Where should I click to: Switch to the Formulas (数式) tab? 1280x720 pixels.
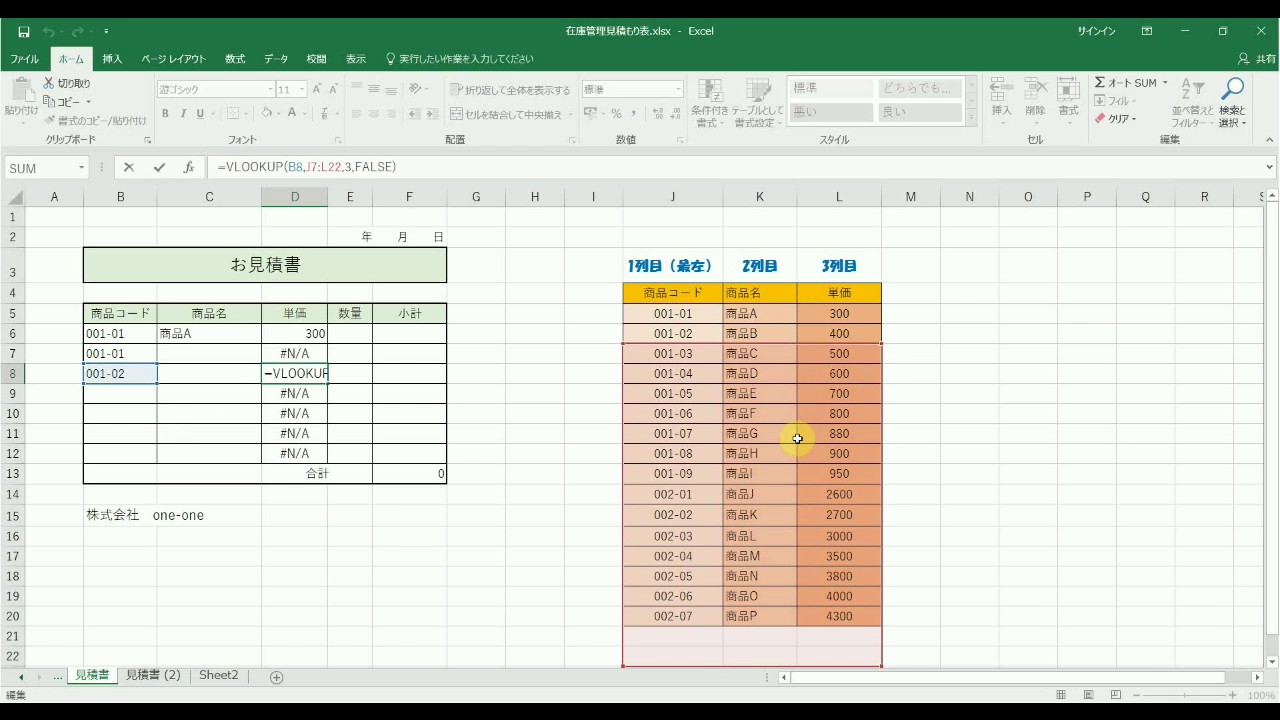(x=235, y=59)
